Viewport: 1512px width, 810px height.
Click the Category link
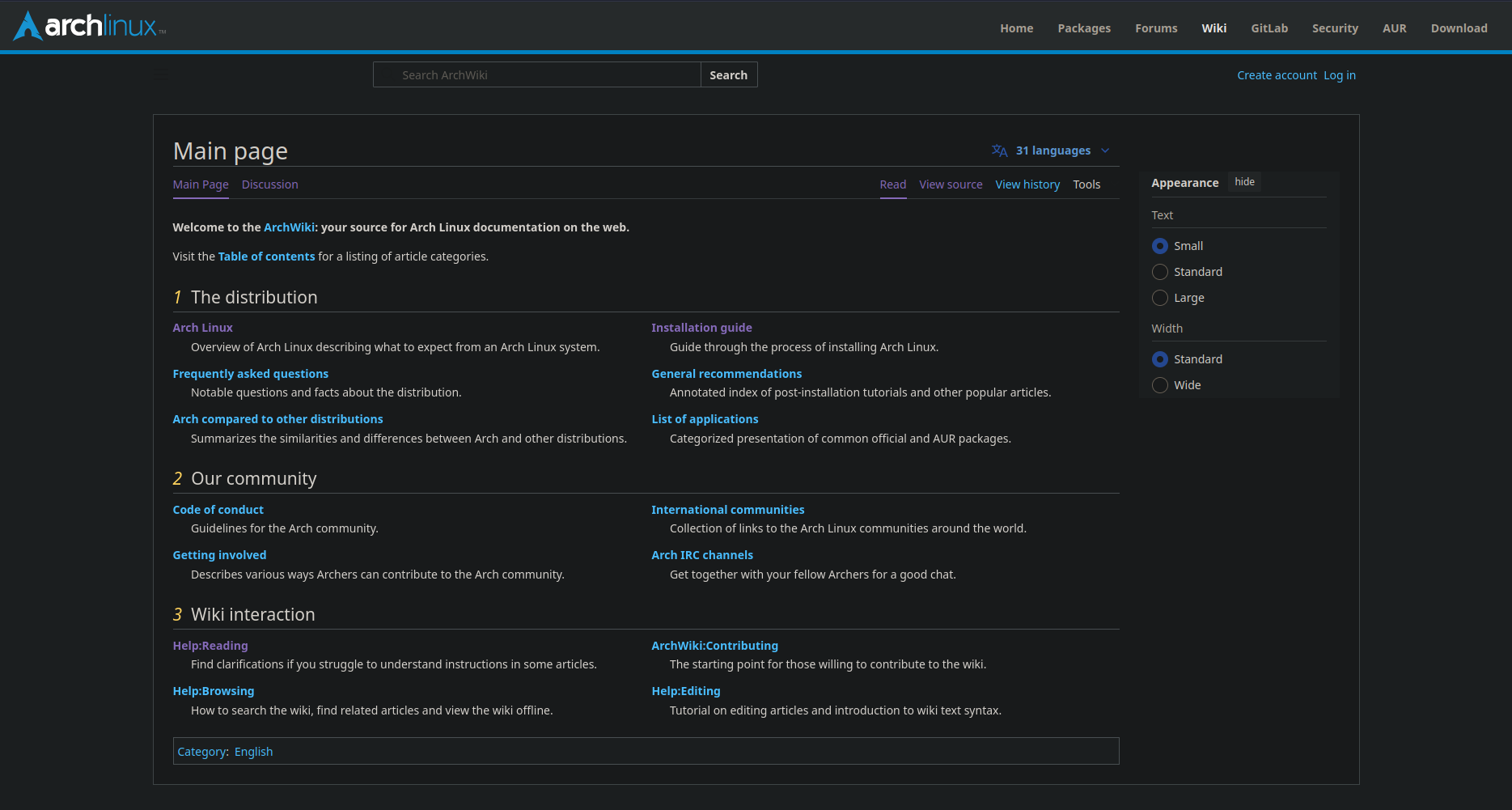pyautogui.click(x=201, y=752)
